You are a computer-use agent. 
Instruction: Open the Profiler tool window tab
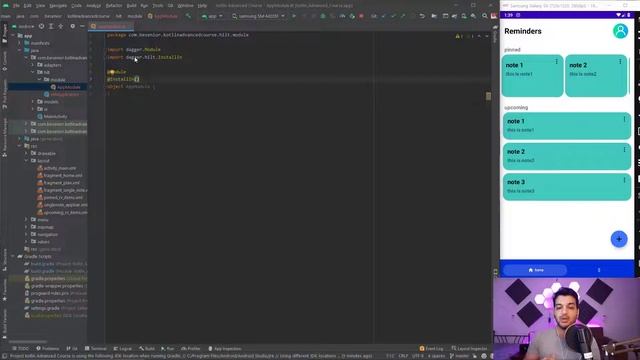click(191, 349)
